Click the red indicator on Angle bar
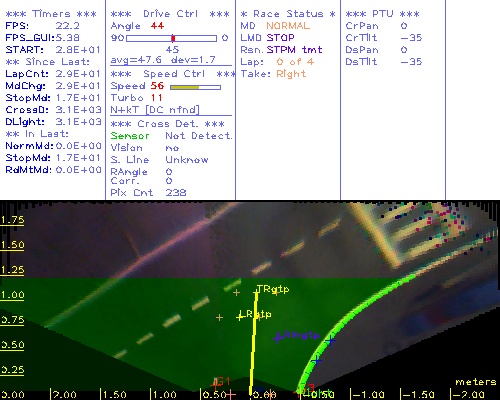 tap(173, 38)
